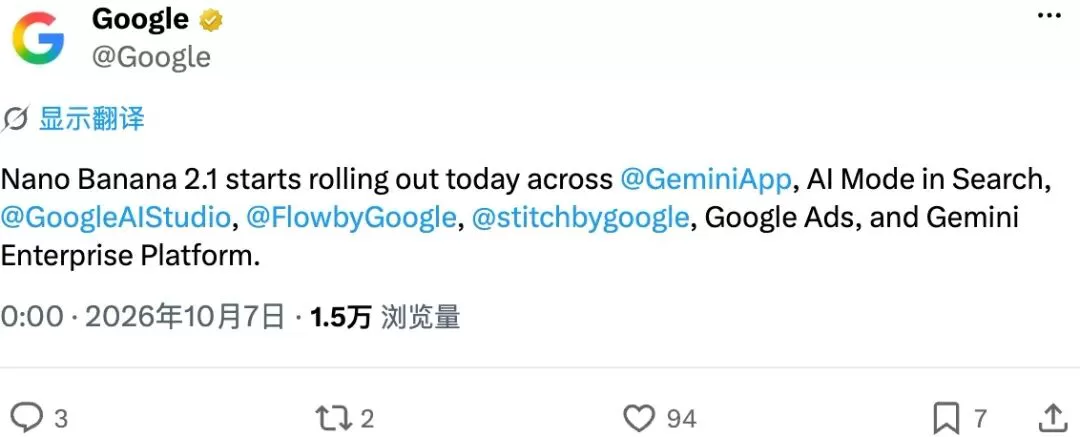
Task: Open the @stitchbygoogle mention link
Action: (x=580, y=218)
